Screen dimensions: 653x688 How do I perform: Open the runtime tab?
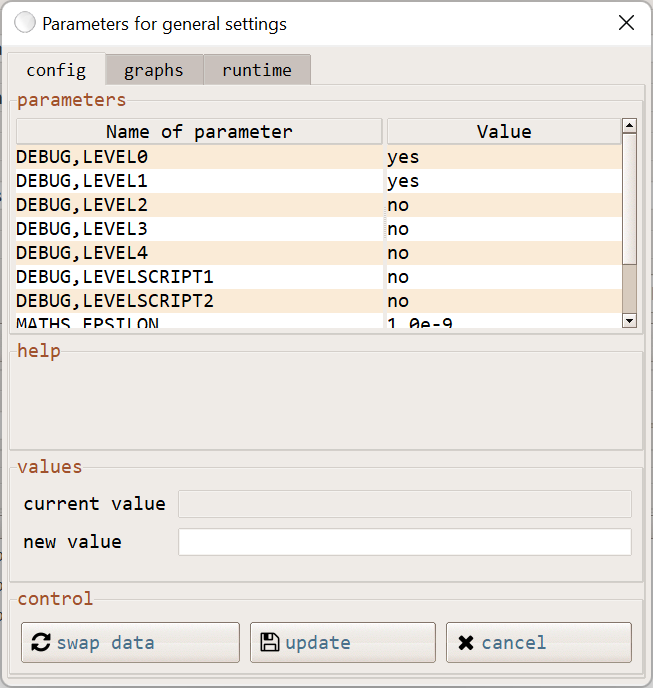257,70
